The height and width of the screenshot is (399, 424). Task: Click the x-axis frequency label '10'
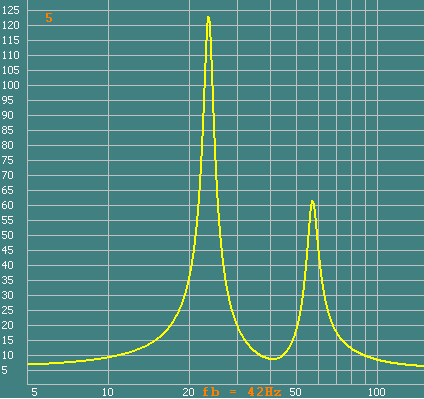(x=108, y=392)
